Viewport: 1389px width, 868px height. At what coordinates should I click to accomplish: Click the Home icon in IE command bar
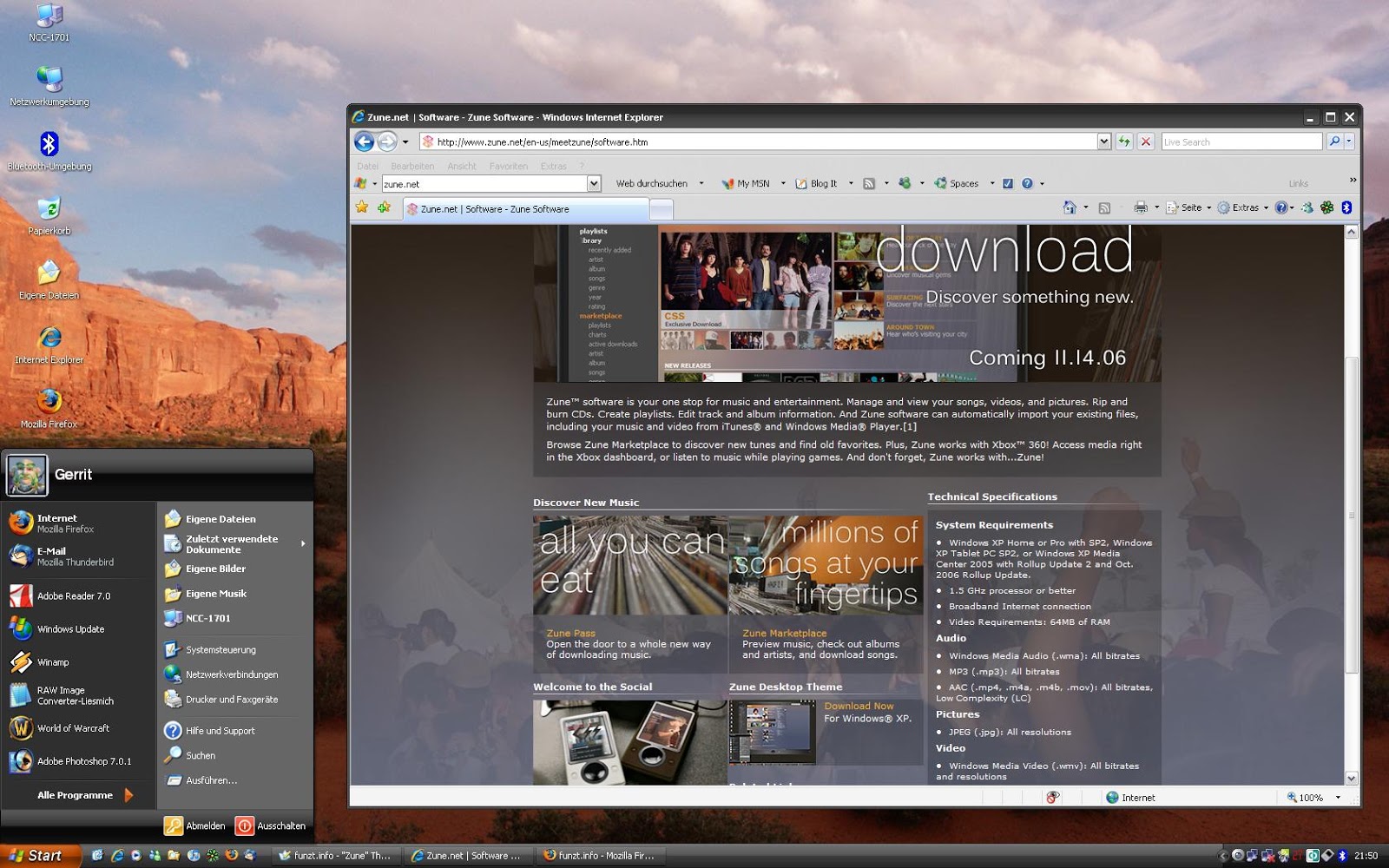click(1070, 207)
